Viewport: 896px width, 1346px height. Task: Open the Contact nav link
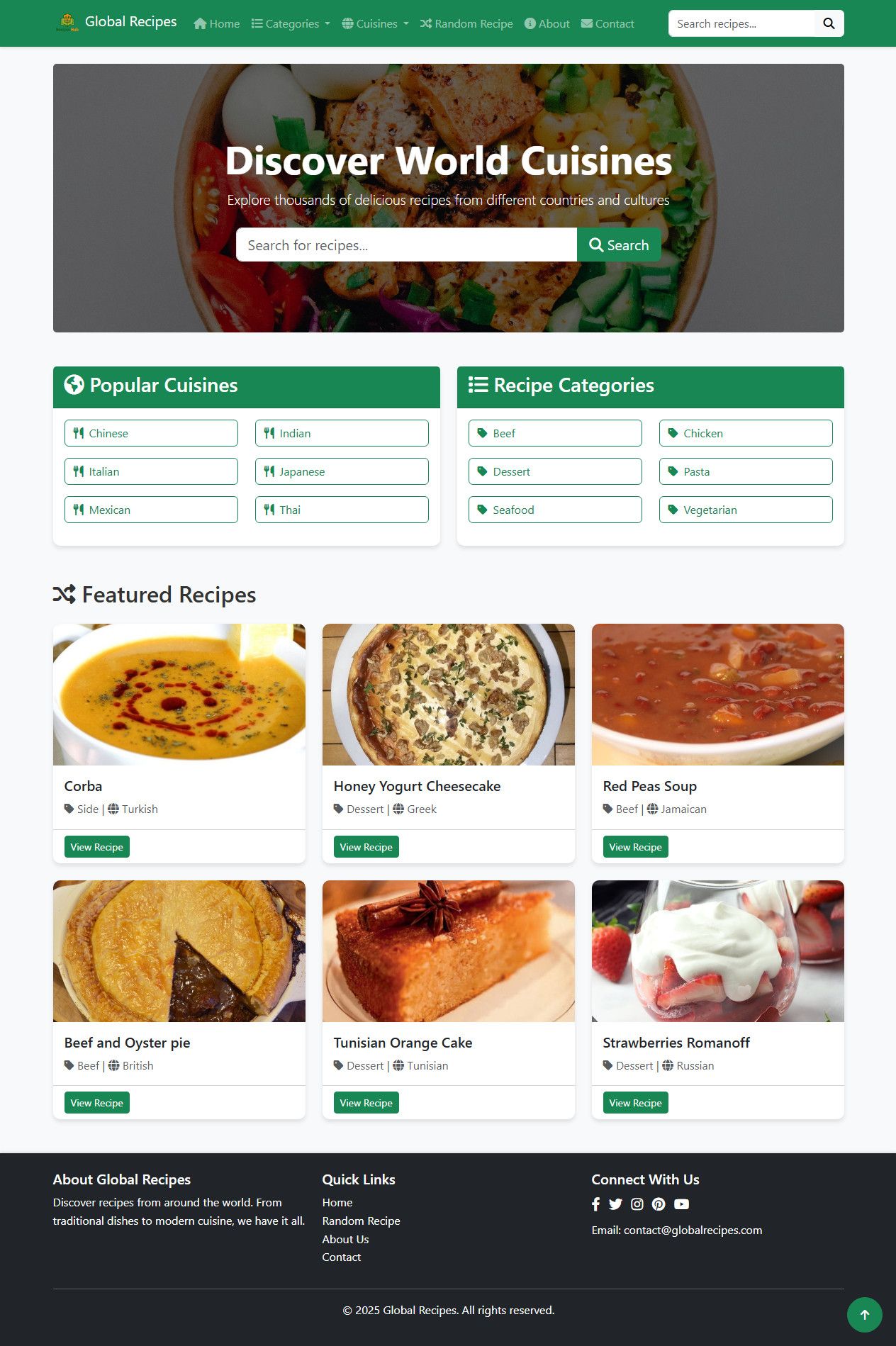click(607, 23)
